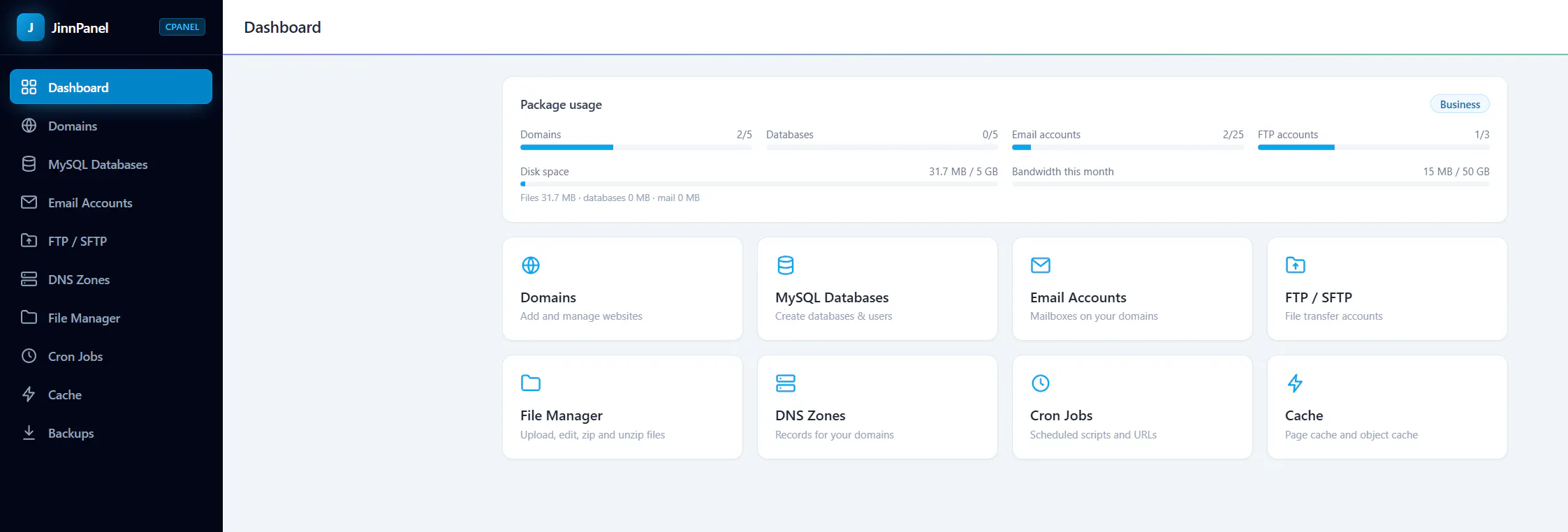
Task: Click the FTP accounts usage progress bar
Action: click(1374, 147)
